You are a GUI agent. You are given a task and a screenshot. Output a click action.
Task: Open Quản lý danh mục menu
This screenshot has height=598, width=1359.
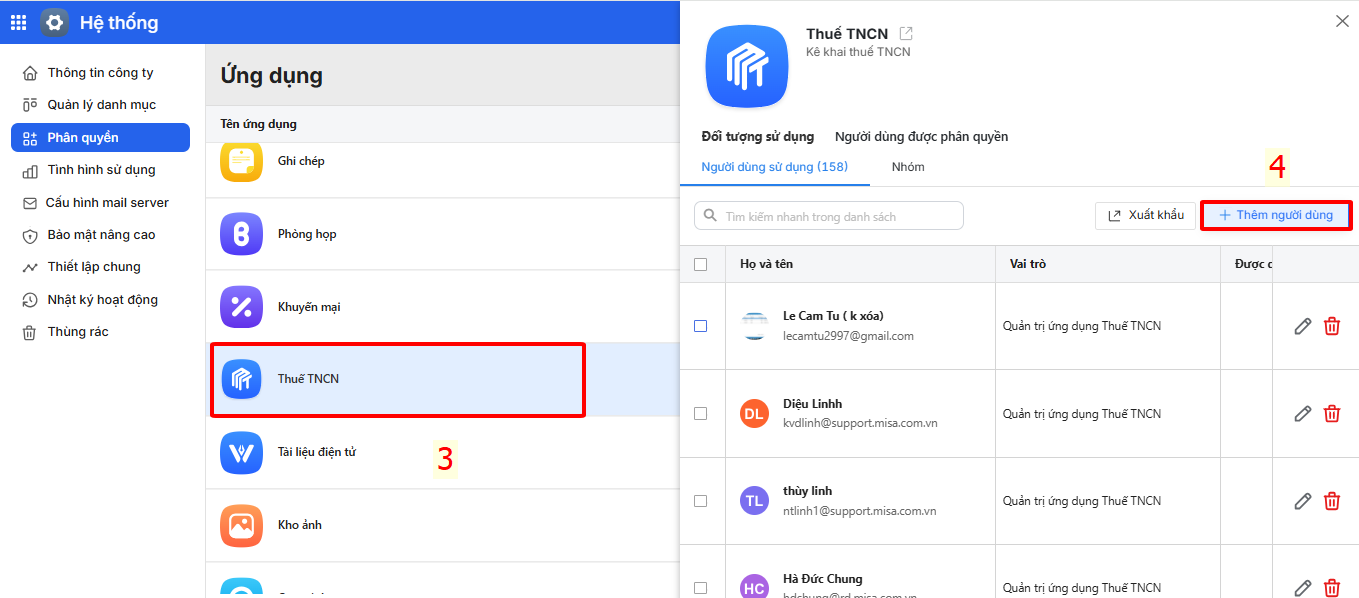[x=100, y=105]
